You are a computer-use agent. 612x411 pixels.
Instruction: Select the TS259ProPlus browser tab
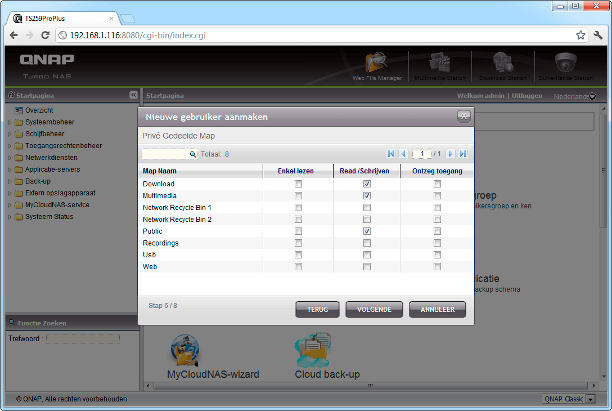(x=64, y=18)
